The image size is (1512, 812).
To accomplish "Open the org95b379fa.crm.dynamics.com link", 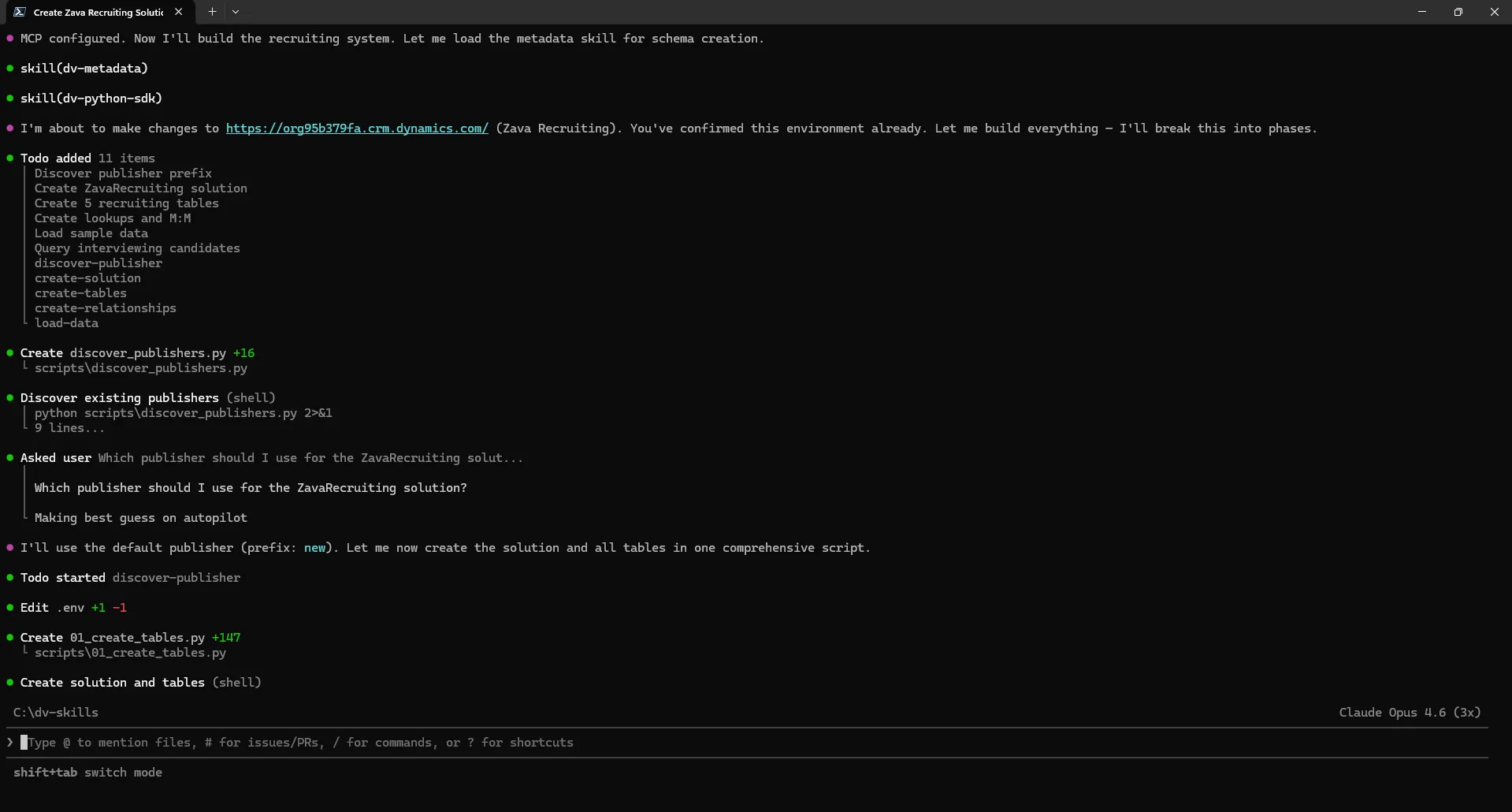I will (356, 128).
